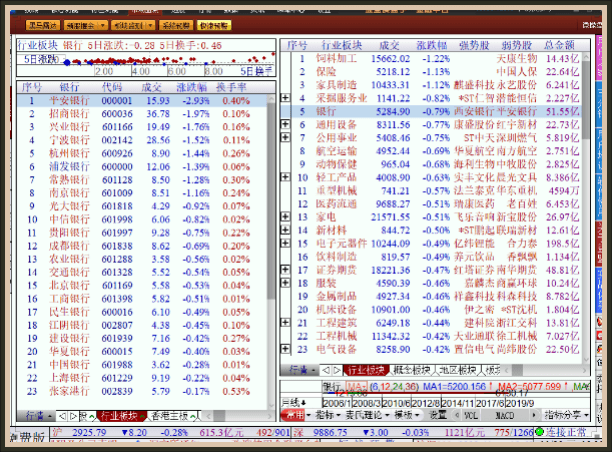Click the 深 index value 9886.75
Screen dimensions: 612x452
pyautogui.click(x=330, y=432)
